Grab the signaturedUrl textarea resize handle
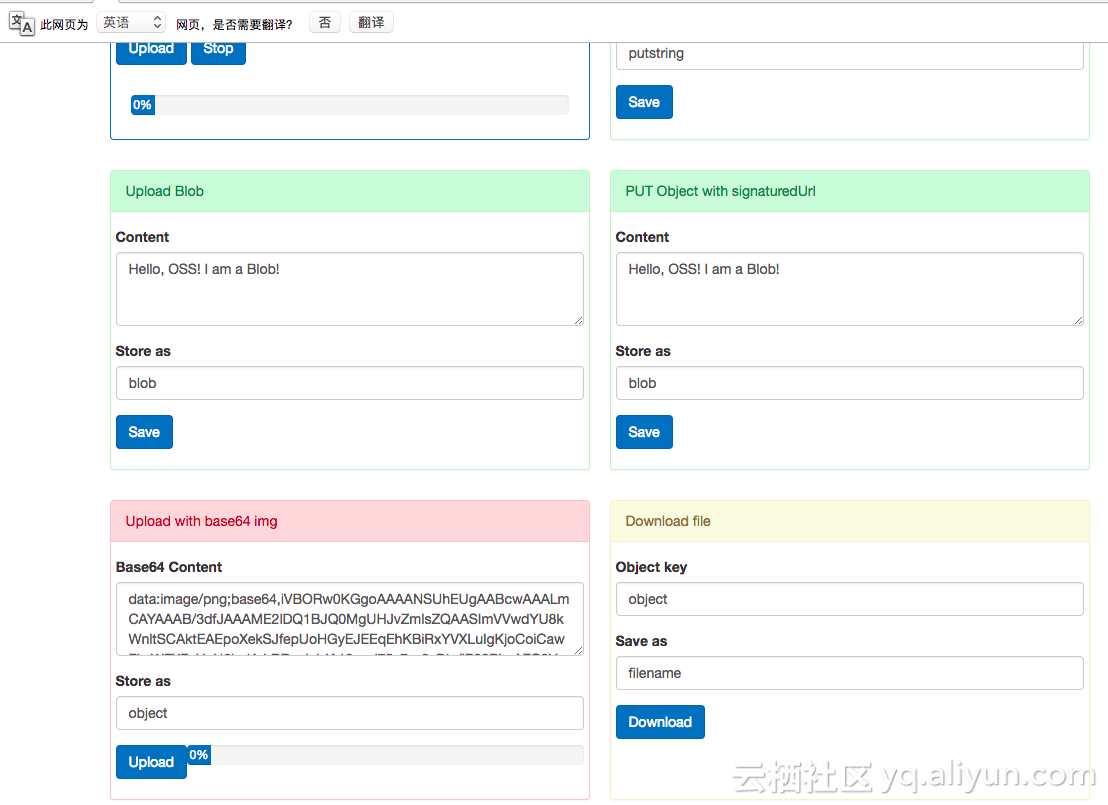Image resolution: width=1108 pixels, height=805 pixels. [x=1078, y=320]
